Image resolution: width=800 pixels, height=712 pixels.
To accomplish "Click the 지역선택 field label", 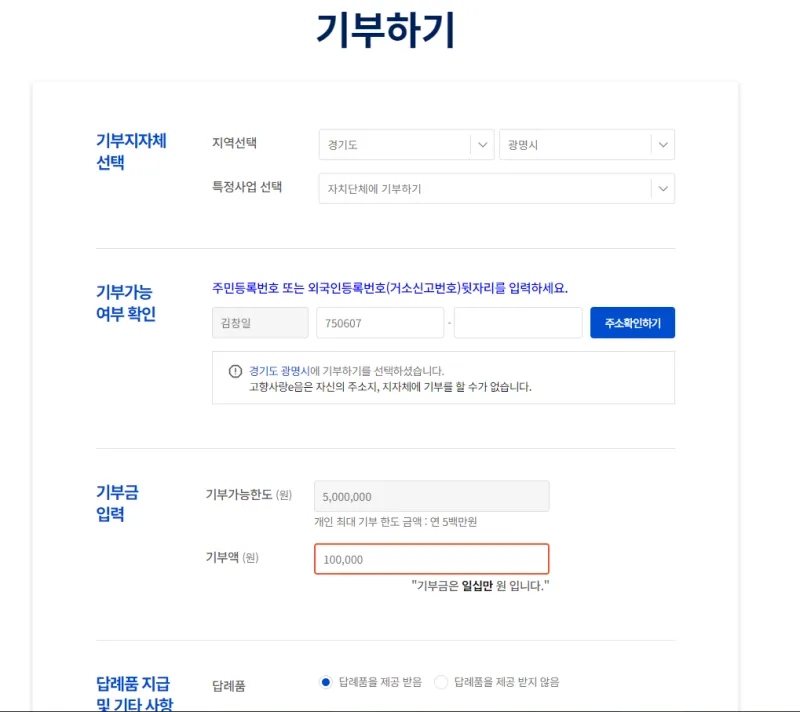I will pos(234,143).
